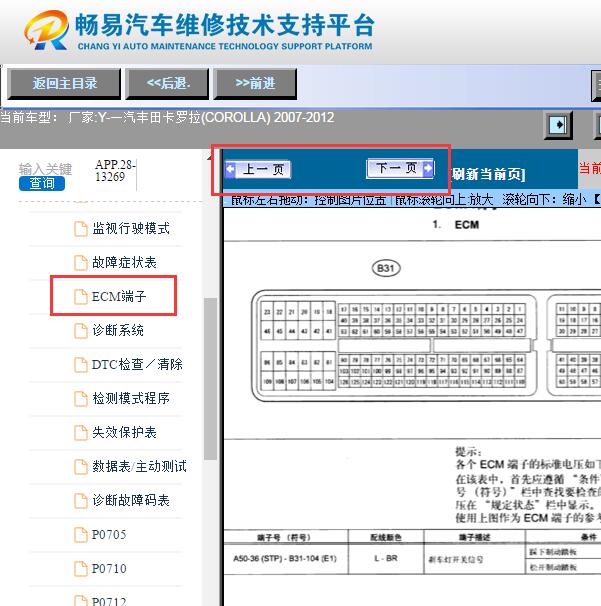This screenshot has width=601, height=606.
Task: Click the A50-36 (STP) - B31-104 (E1) cell
Action: tap(285, 558)
